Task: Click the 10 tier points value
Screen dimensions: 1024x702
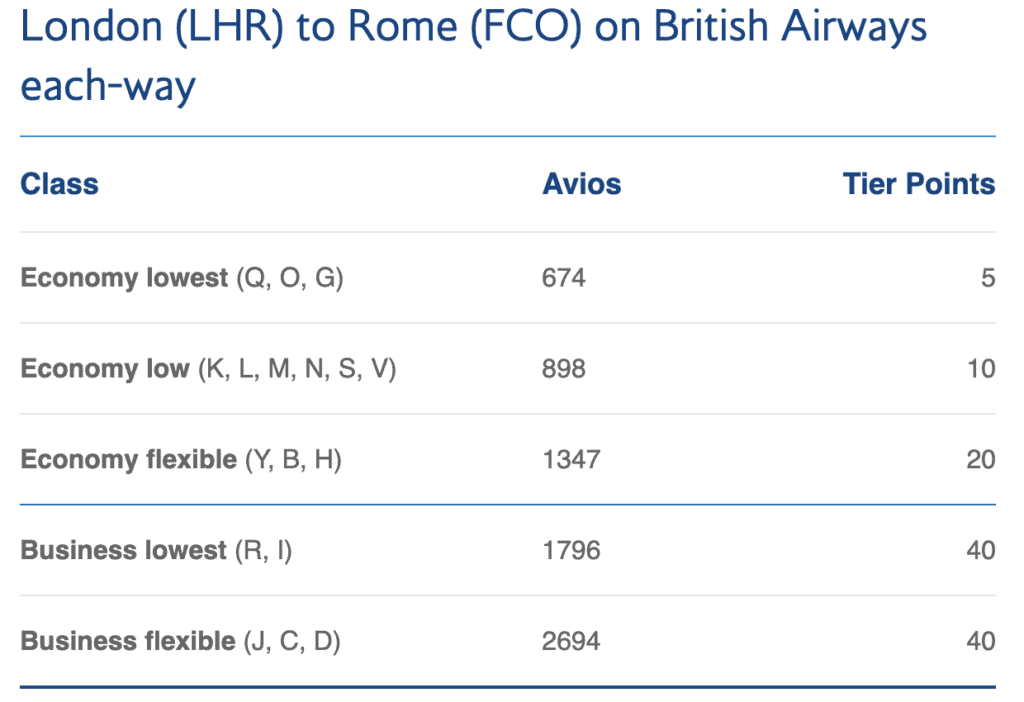Action: tap(981, 369)
